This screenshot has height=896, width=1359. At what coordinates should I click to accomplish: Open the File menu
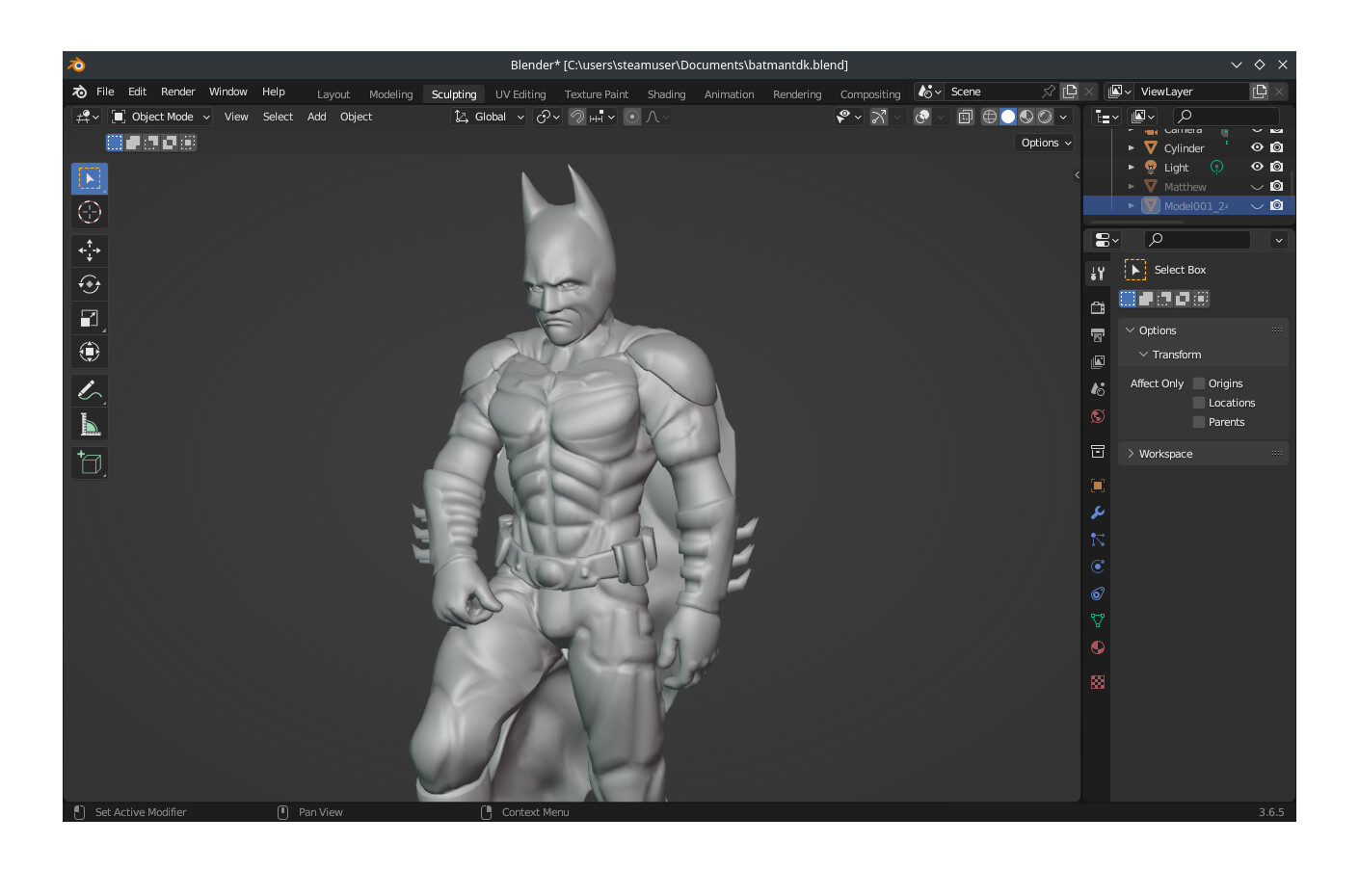[x=105, y=92]
